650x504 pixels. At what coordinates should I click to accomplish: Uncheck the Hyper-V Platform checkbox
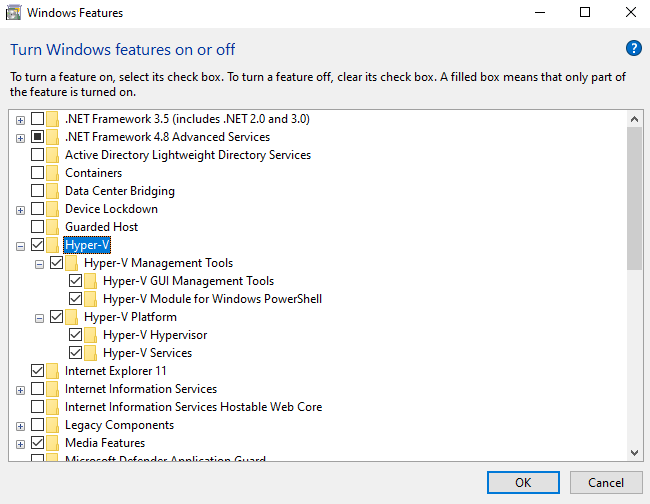(56, 317)
